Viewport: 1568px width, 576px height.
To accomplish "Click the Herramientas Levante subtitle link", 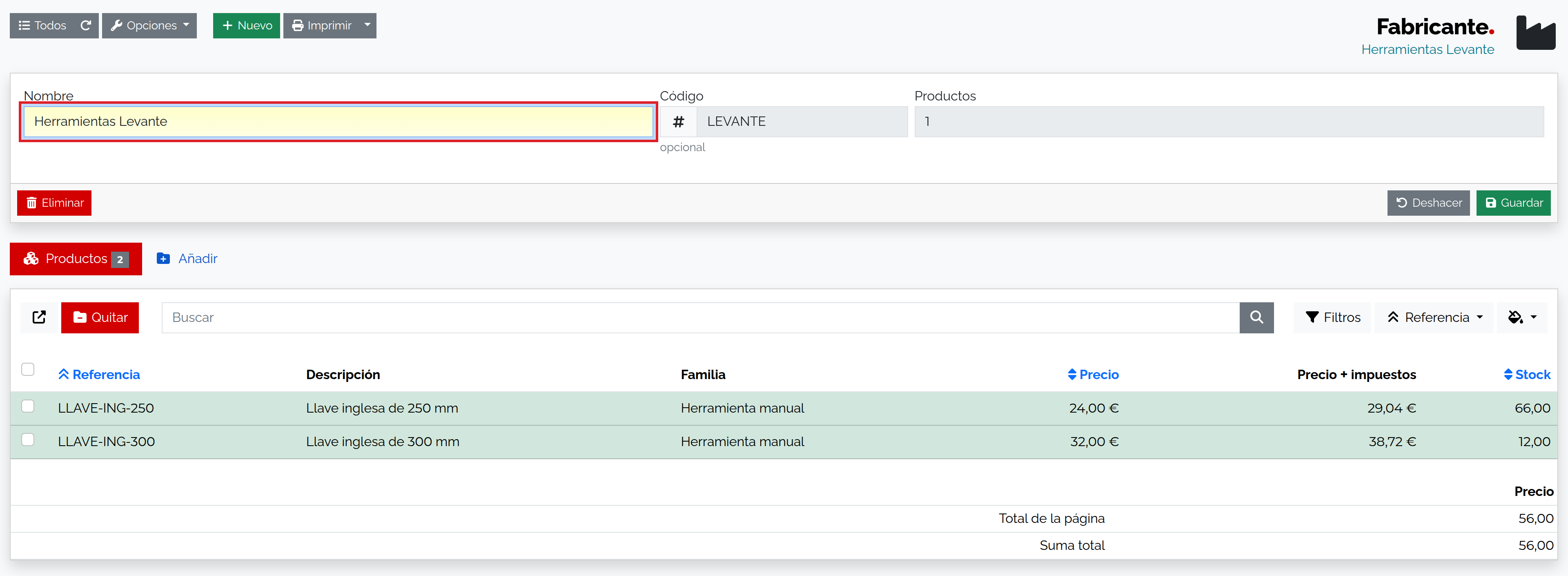I will [1428, 49].
